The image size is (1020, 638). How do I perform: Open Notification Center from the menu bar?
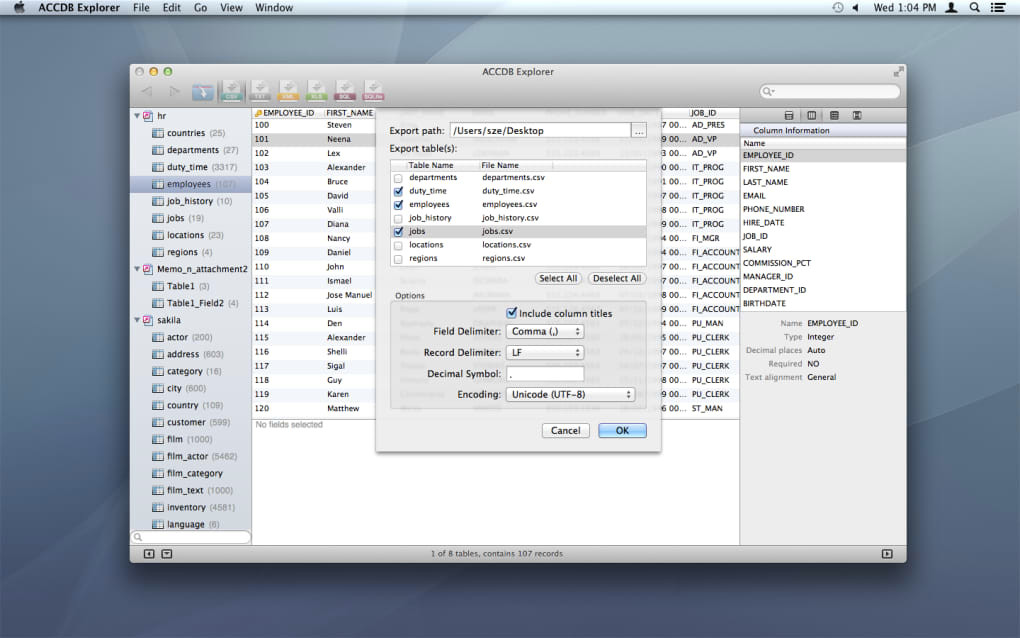pos(998,8)
